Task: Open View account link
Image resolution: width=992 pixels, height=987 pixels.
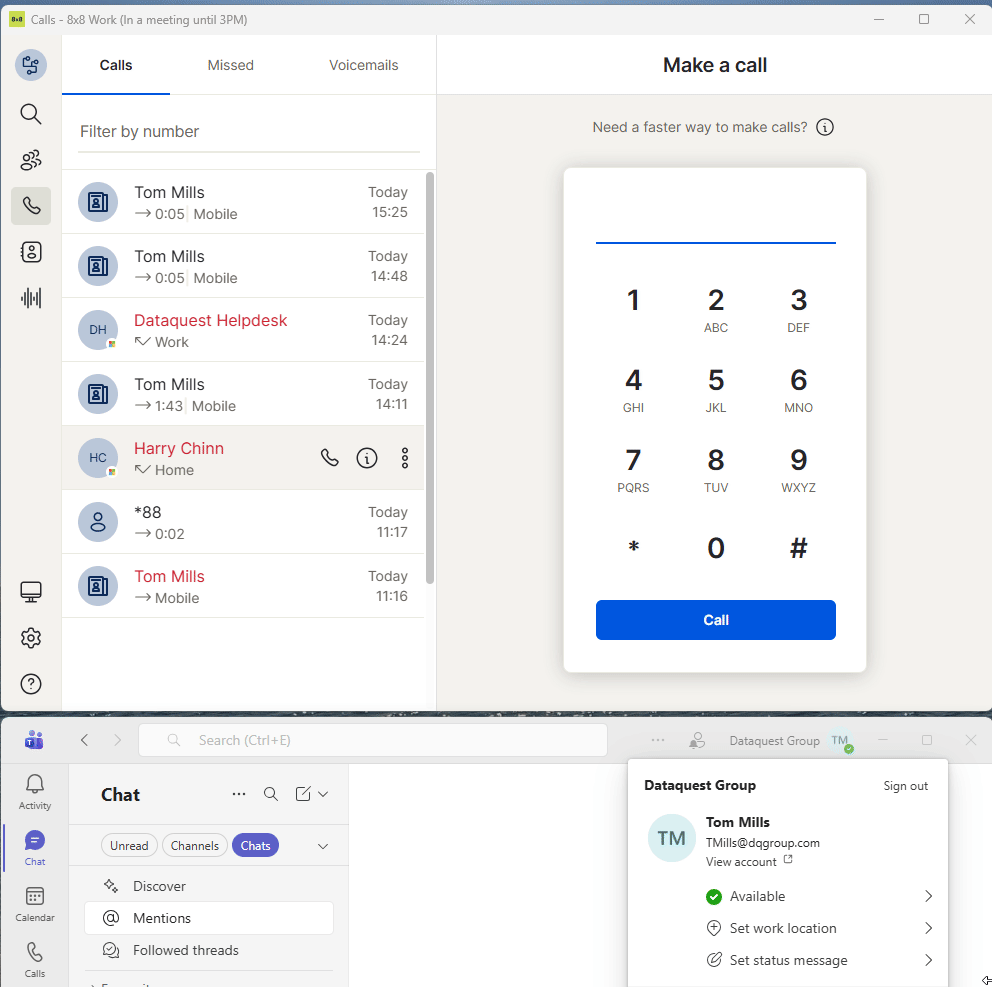Action: 748,862
